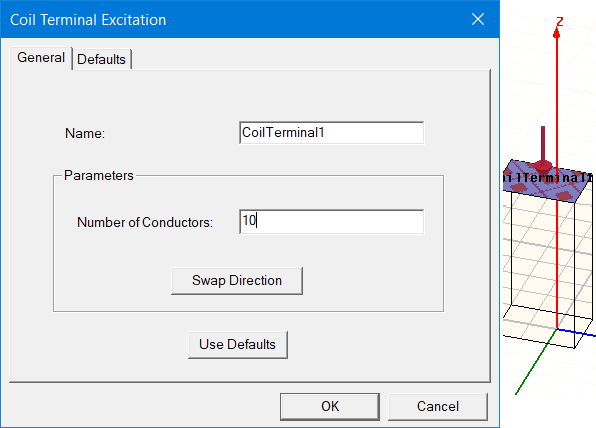Click the red Z axis arrowhead
This screenshot has width=596, height=428.
click(x=557, y=34)
